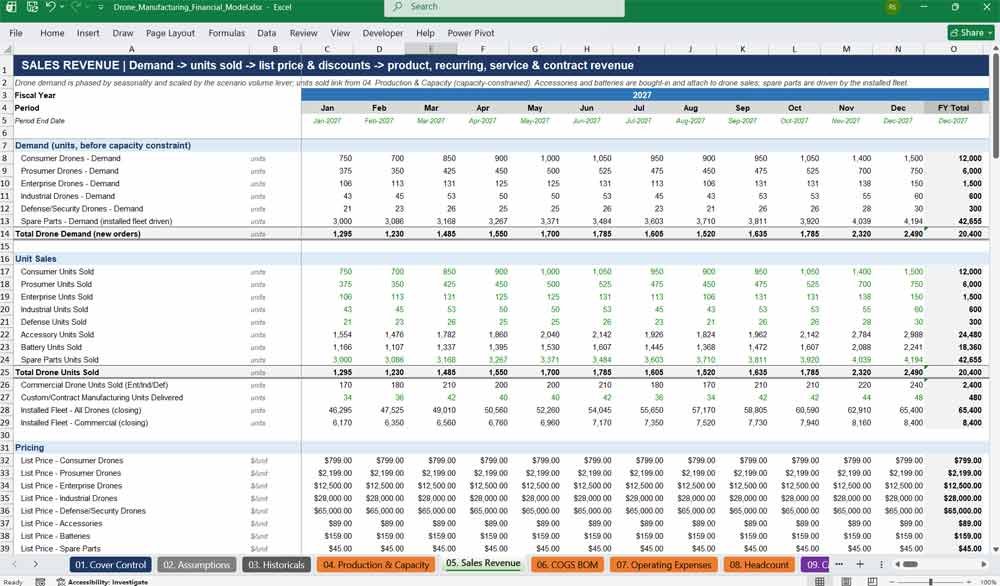
Task: Switch to the Home ribbon tab
Action: coord(52,33)
